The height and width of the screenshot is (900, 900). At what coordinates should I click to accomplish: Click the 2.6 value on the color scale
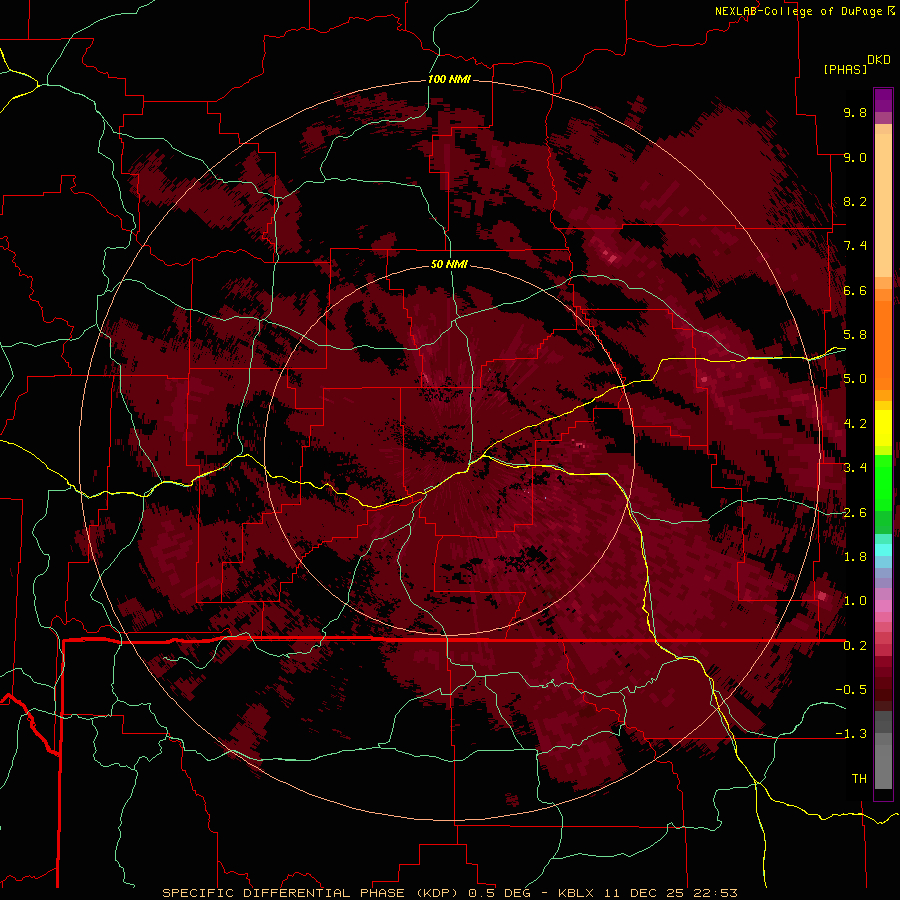855,513
